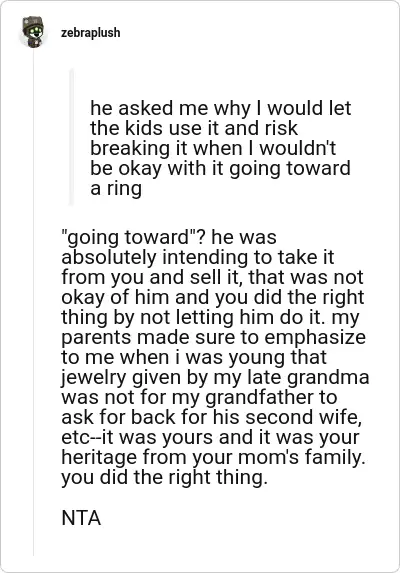Click the vertical thread line below the avatar
This screenshot has width=400, height=573.
coord(33,303)
